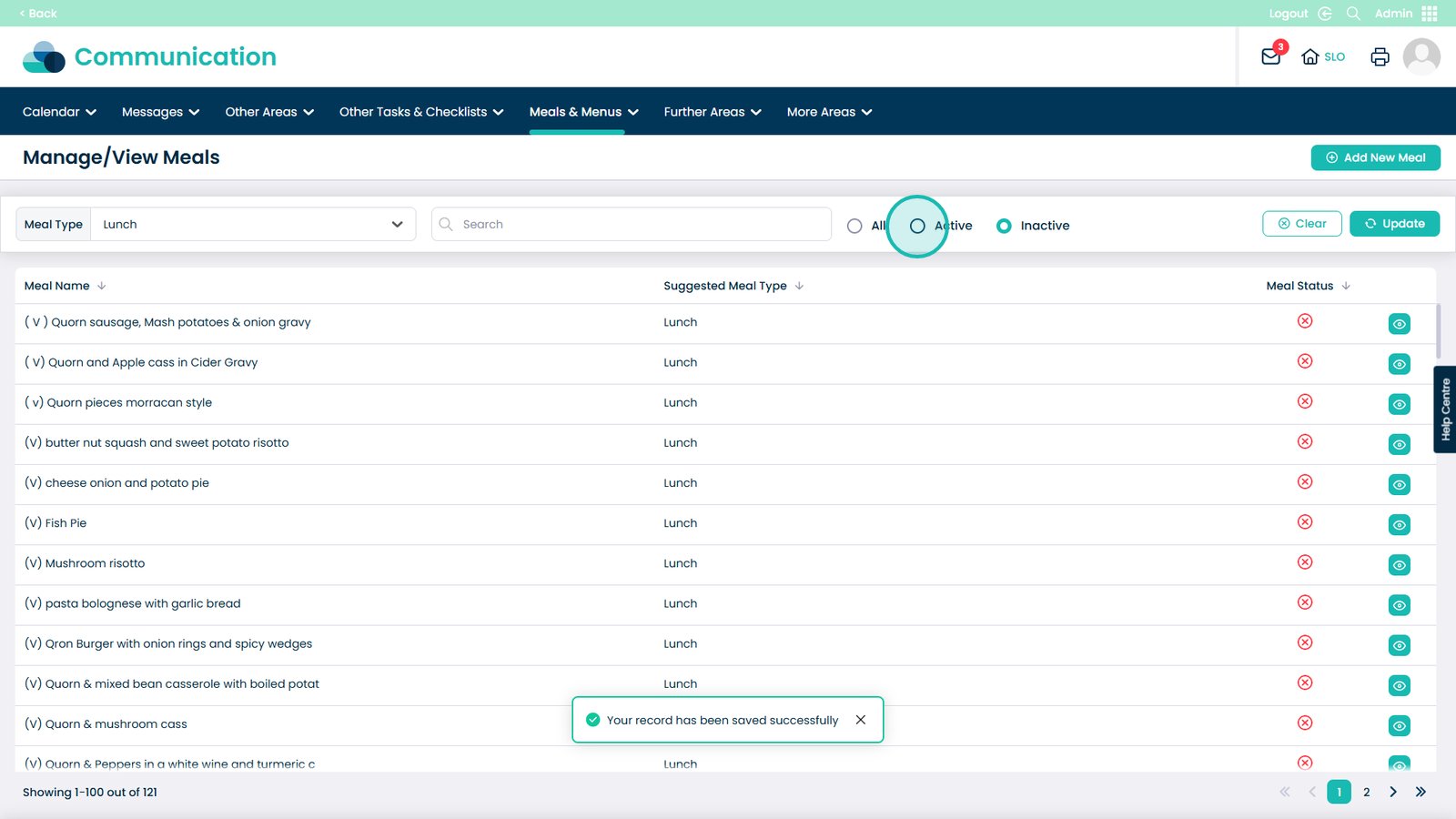The image size is (1456, 819).
Task: Expand the Calendar menu dropdown
Action: [x=59, y=112]
